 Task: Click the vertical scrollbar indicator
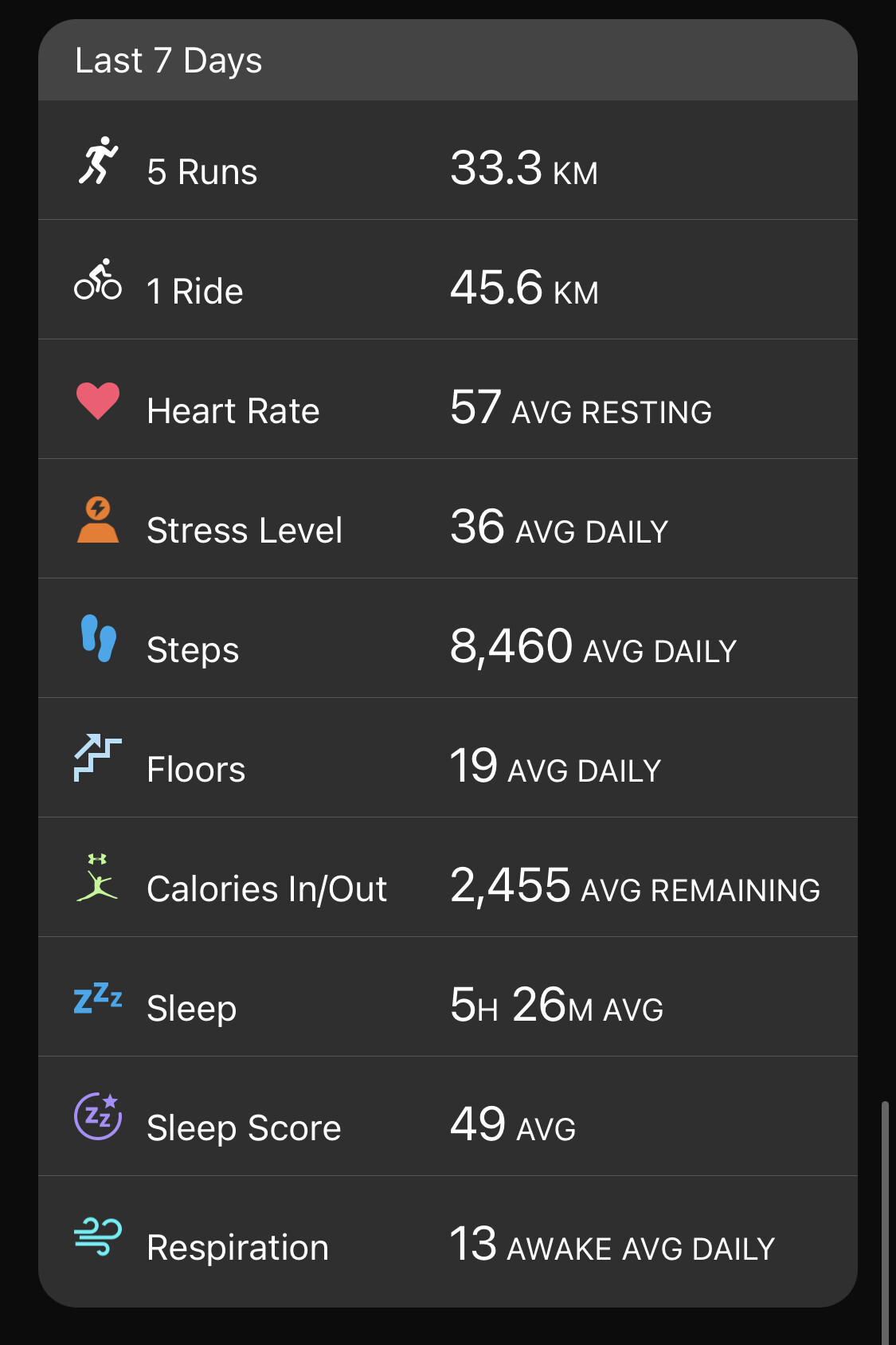884,1222
